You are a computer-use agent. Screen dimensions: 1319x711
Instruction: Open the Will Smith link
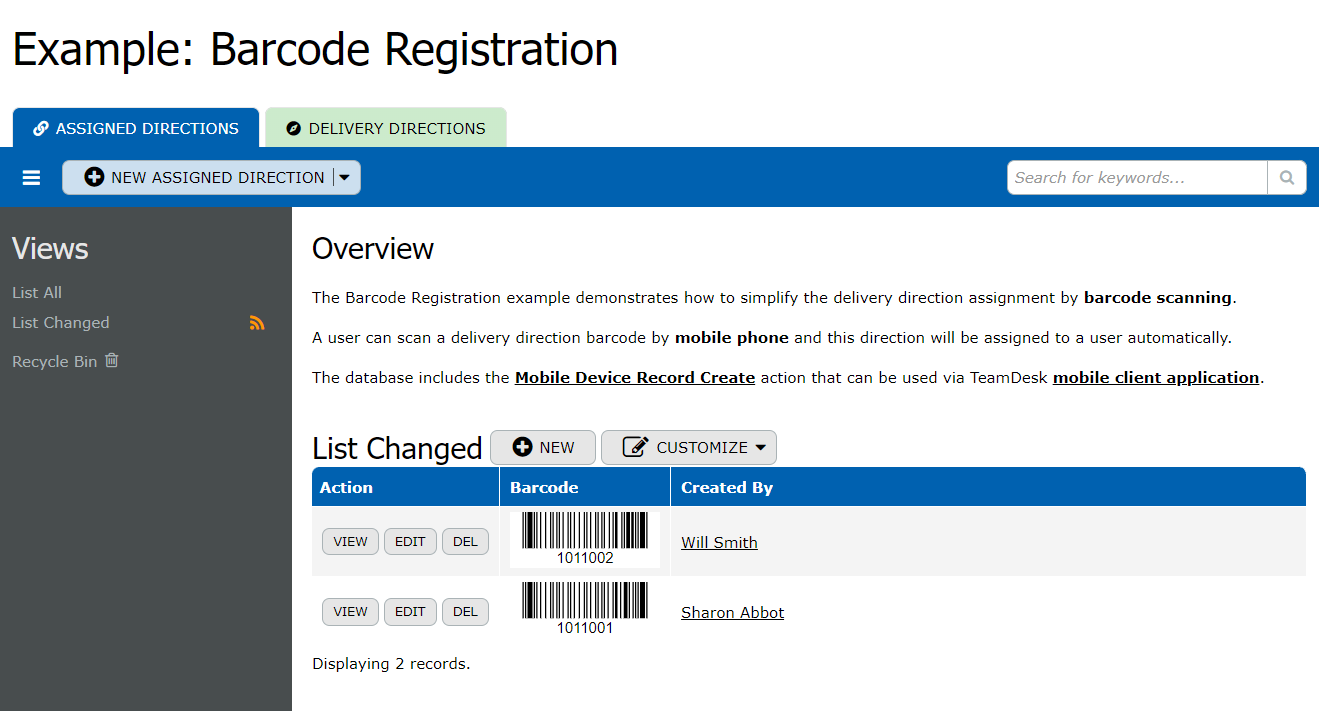tap(719, 543)
